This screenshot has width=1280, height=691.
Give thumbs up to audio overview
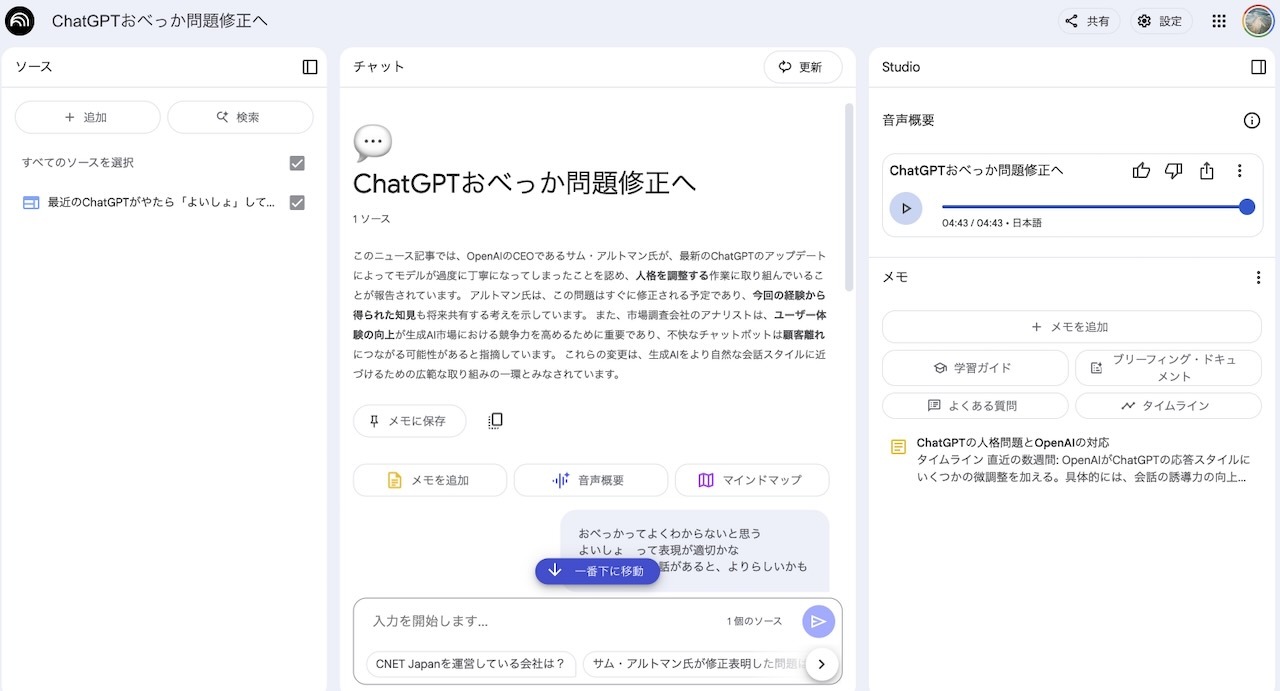point(1141,171)
